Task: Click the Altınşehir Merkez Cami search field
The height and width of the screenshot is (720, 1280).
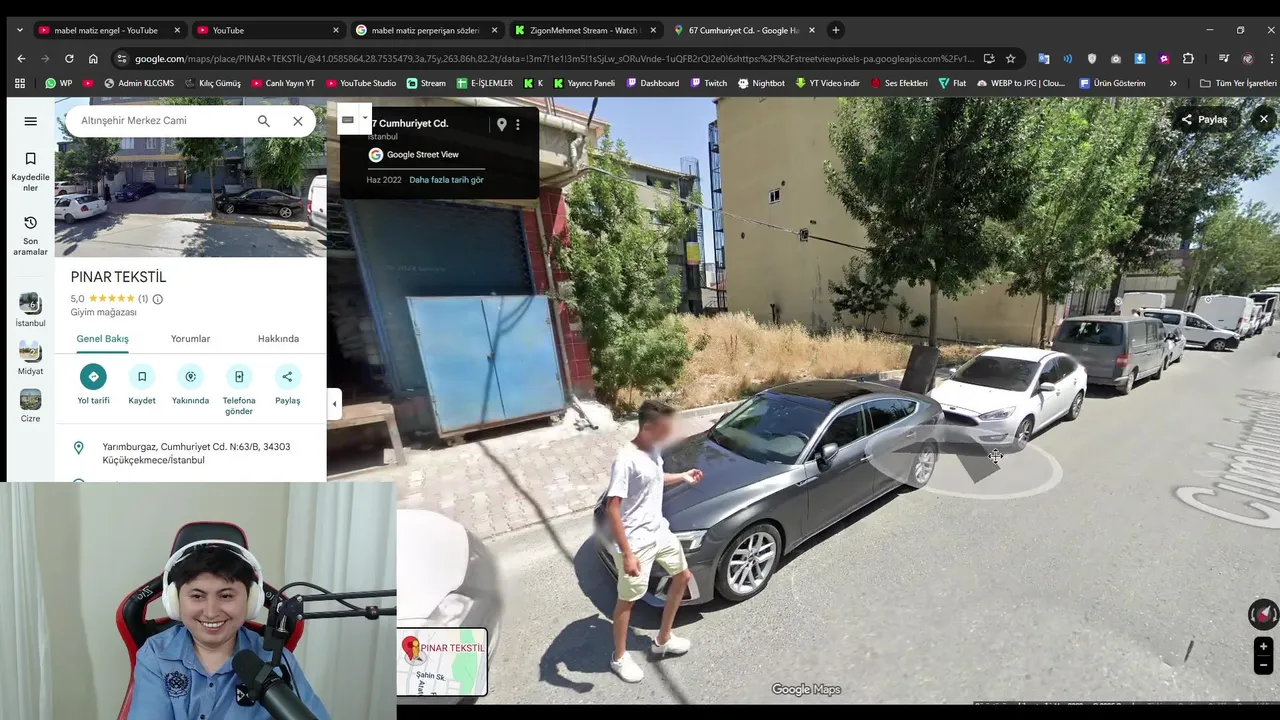Action: coord(160,121)
